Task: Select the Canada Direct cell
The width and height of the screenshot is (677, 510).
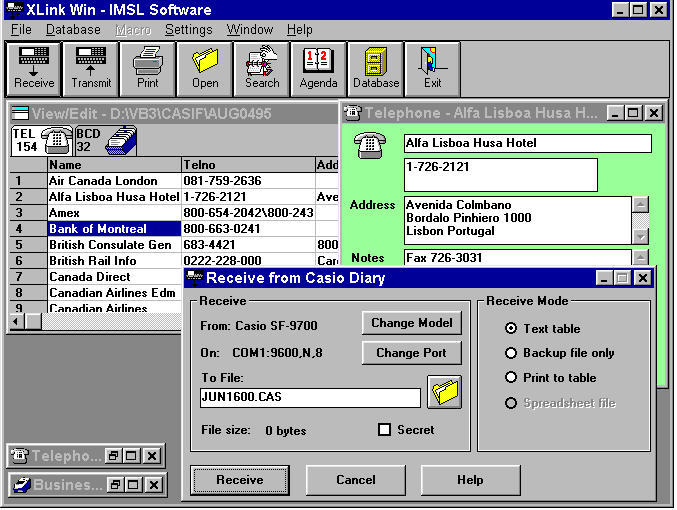Action: tap(114, 276)
